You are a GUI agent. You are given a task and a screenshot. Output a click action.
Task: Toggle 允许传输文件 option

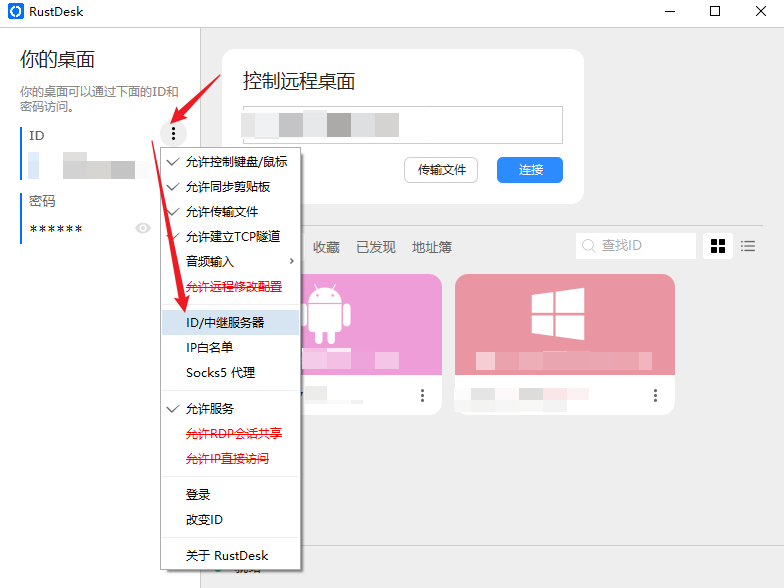tap(230, 212)
